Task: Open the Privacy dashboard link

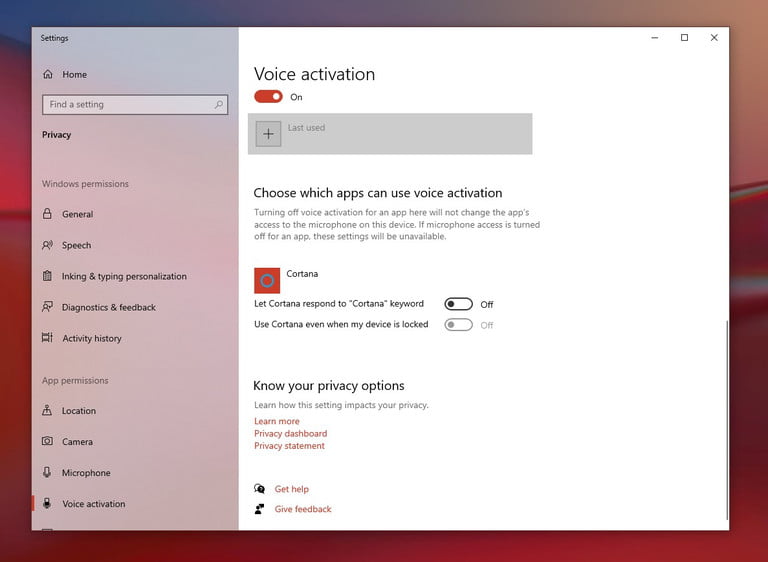Action: tap(290, 434)
